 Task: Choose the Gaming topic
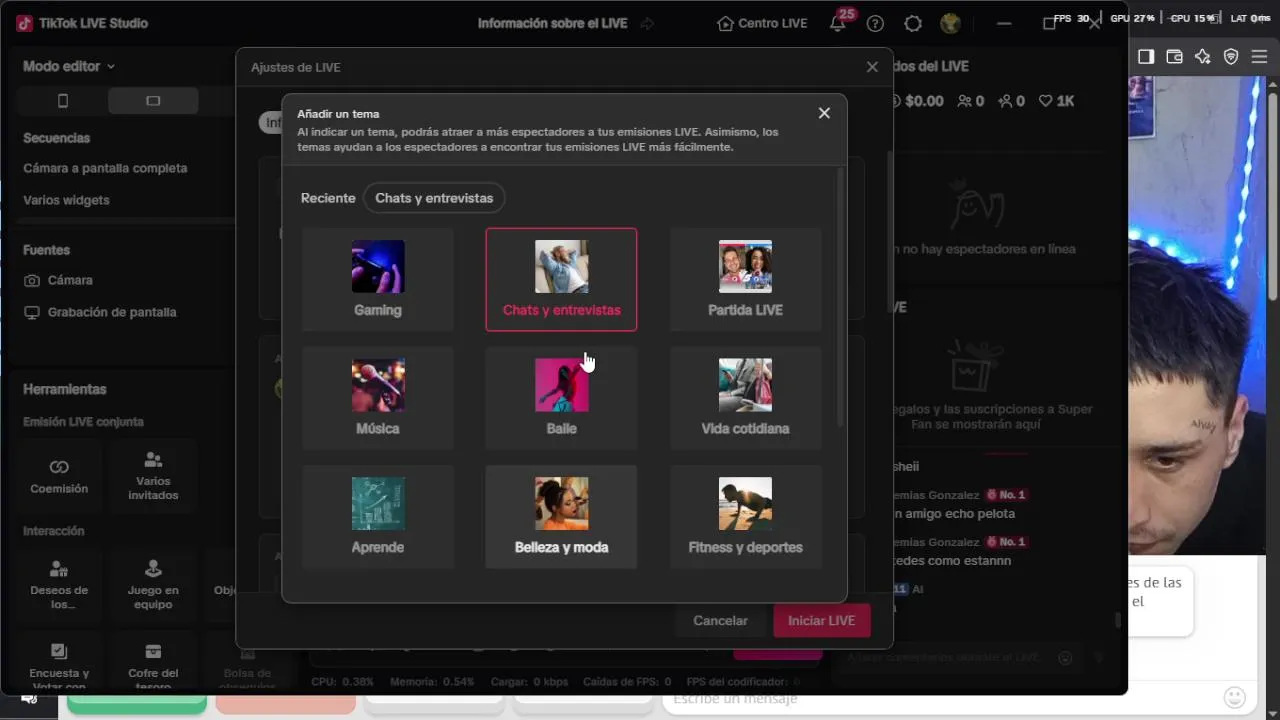[378, 279]
